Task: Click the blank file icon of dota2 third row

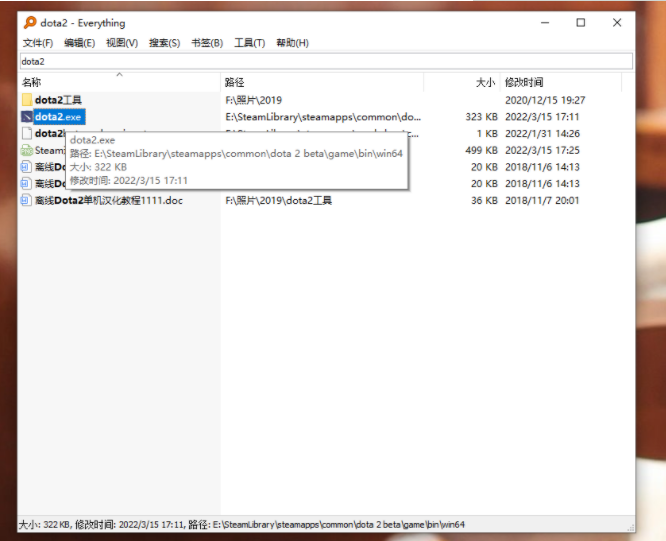Action: click(x=27, y=133)
